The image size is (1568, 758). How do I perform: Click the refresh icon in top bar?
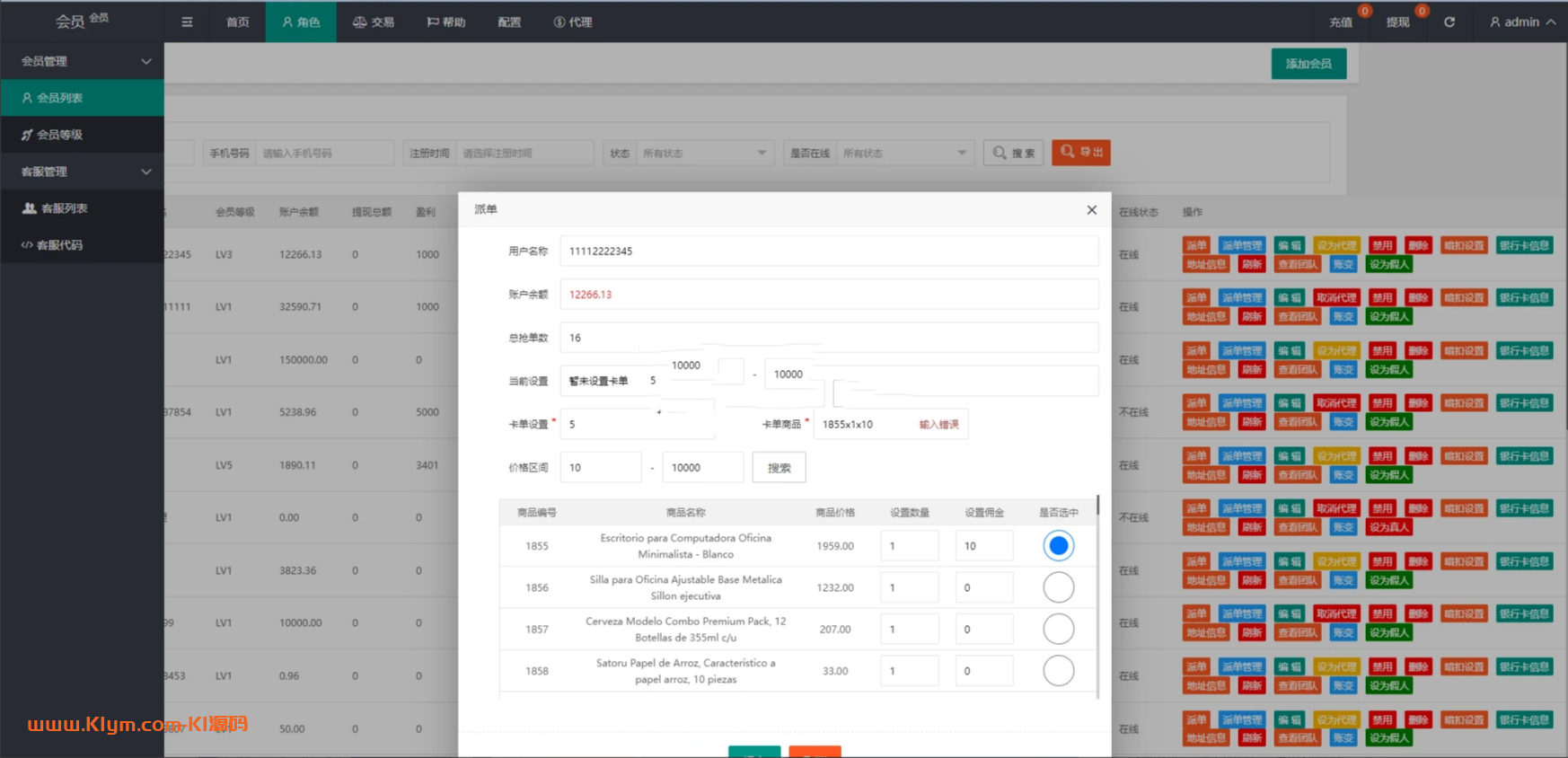click(1449, 22)
